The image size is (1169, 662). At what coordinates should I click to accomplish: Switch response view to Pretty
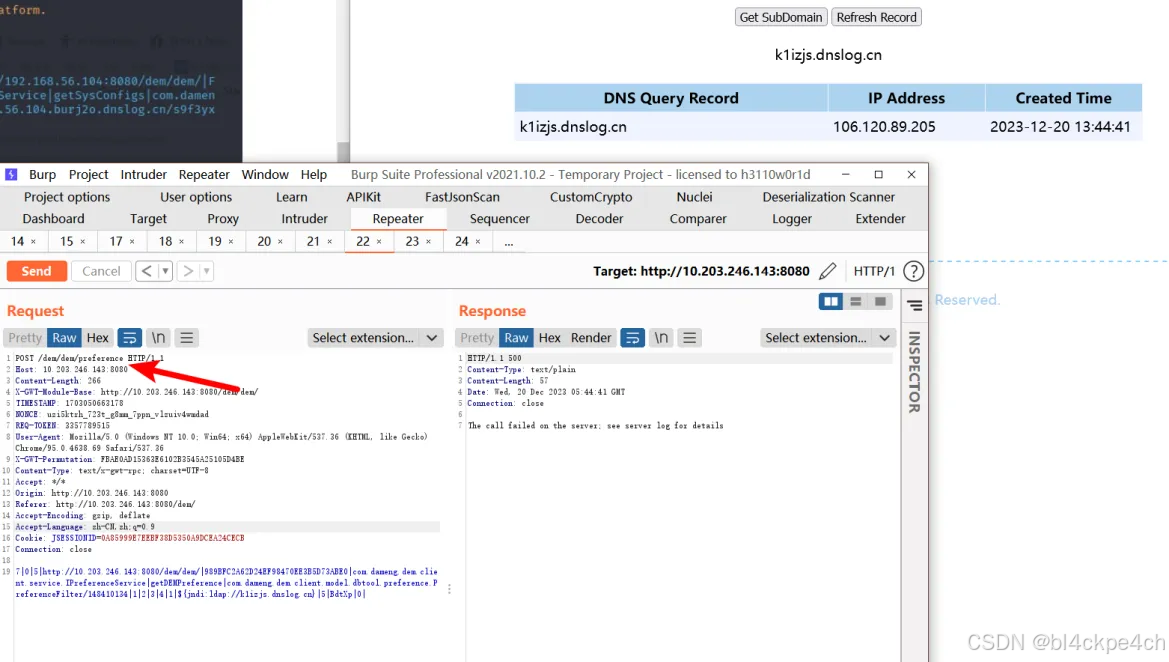[477, 338]
